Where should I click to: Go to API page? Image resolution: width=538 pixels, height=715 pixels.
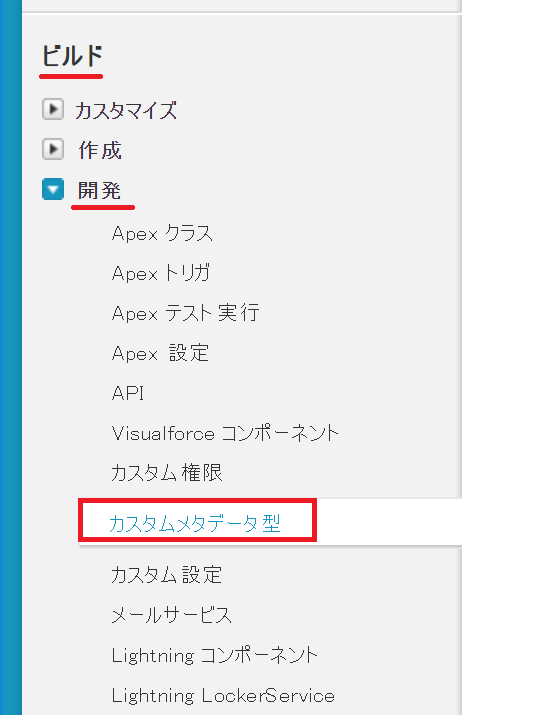click(x=128, y=393)
